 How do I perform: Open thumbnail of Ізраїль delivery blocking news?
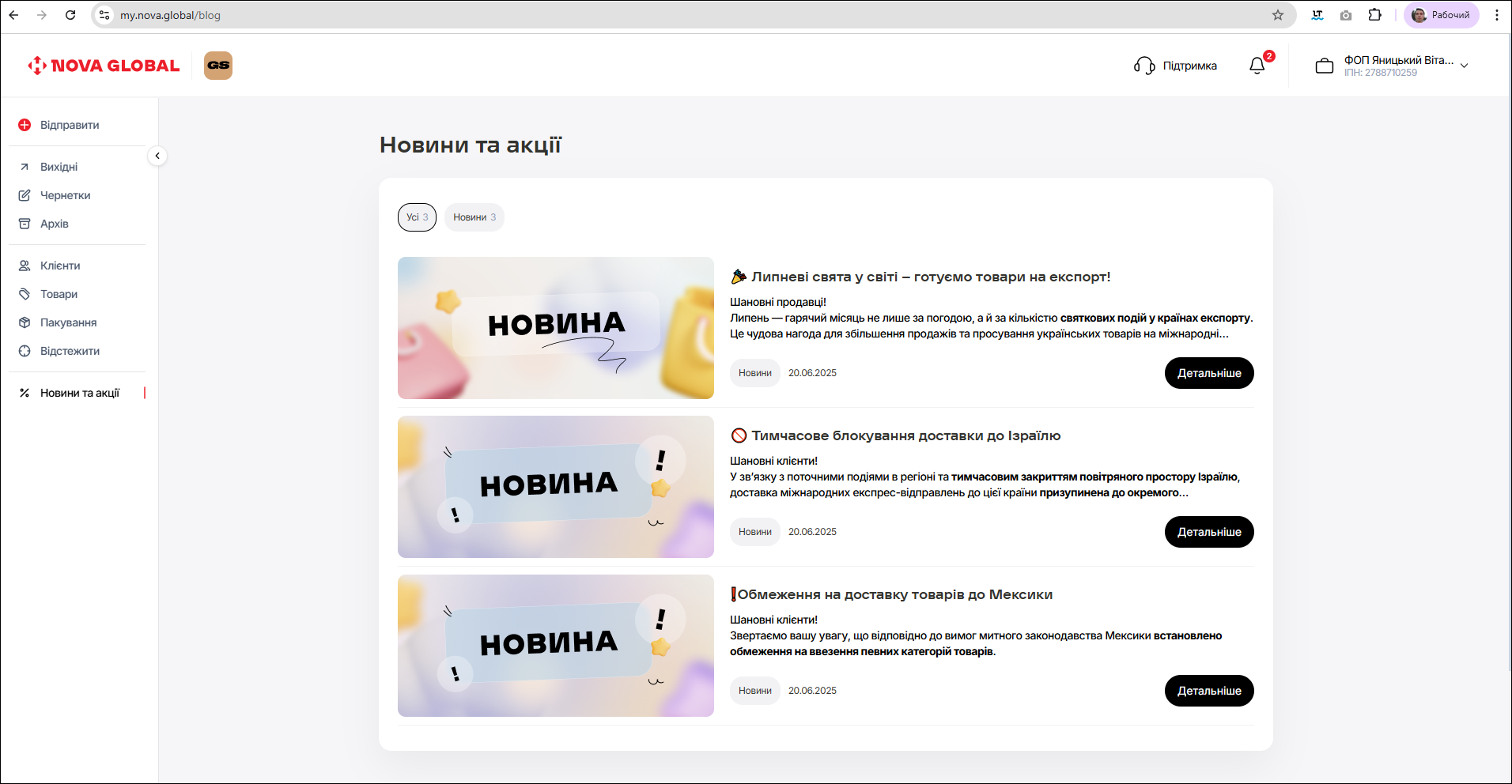point(556,487)
